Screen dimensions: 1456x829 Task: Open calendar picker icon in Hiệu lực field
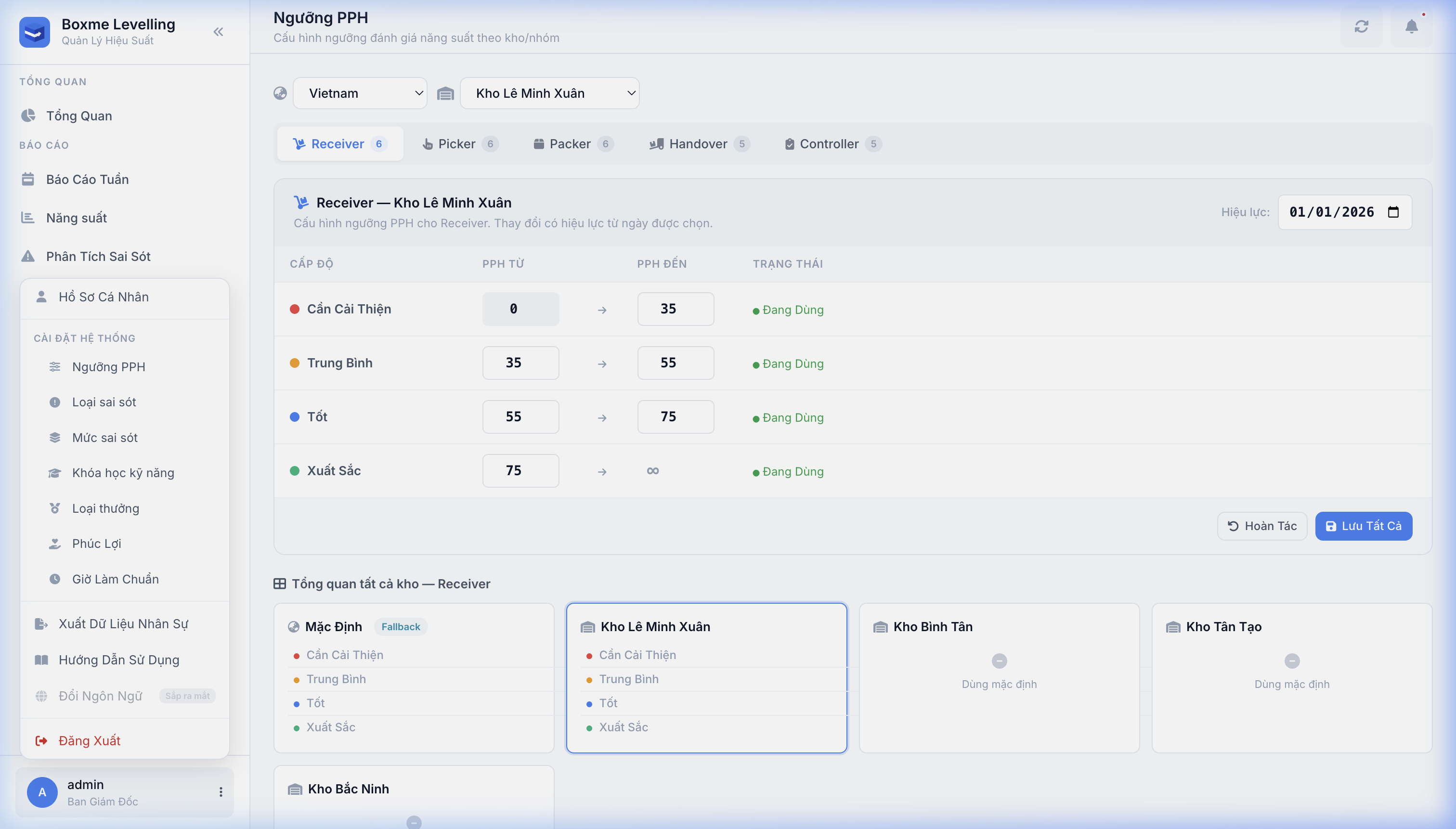pos(1393,212)
